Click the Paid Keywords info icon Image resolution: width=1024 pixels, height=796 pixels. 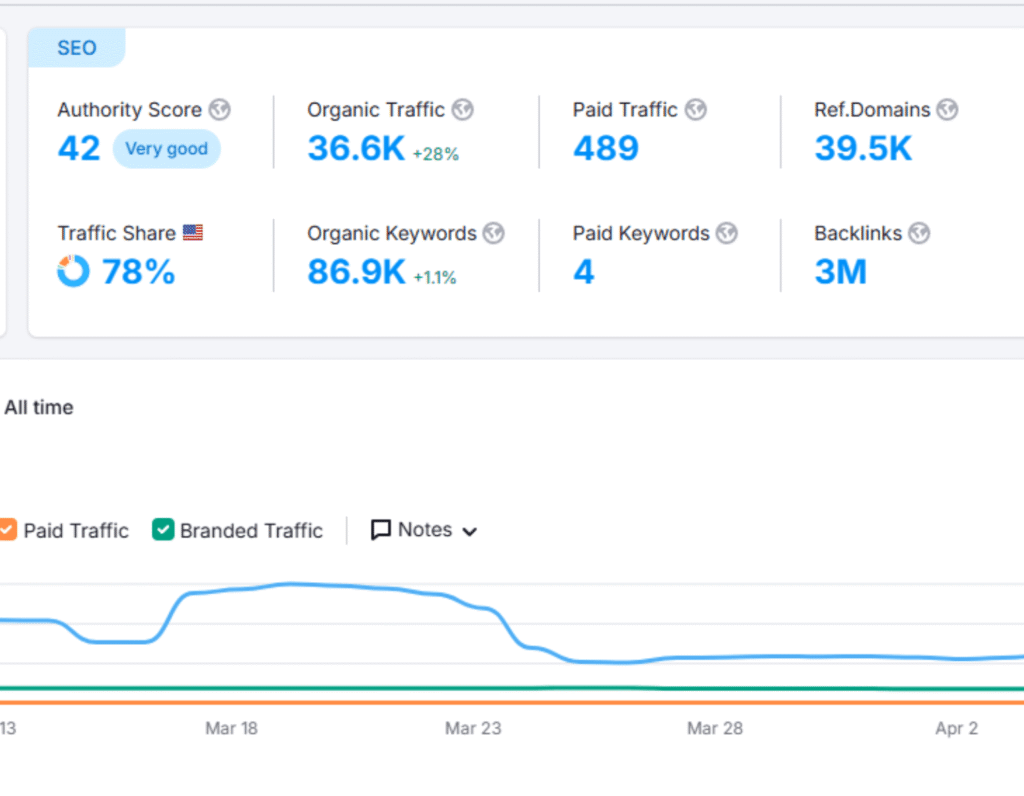(x=727, y=233)
